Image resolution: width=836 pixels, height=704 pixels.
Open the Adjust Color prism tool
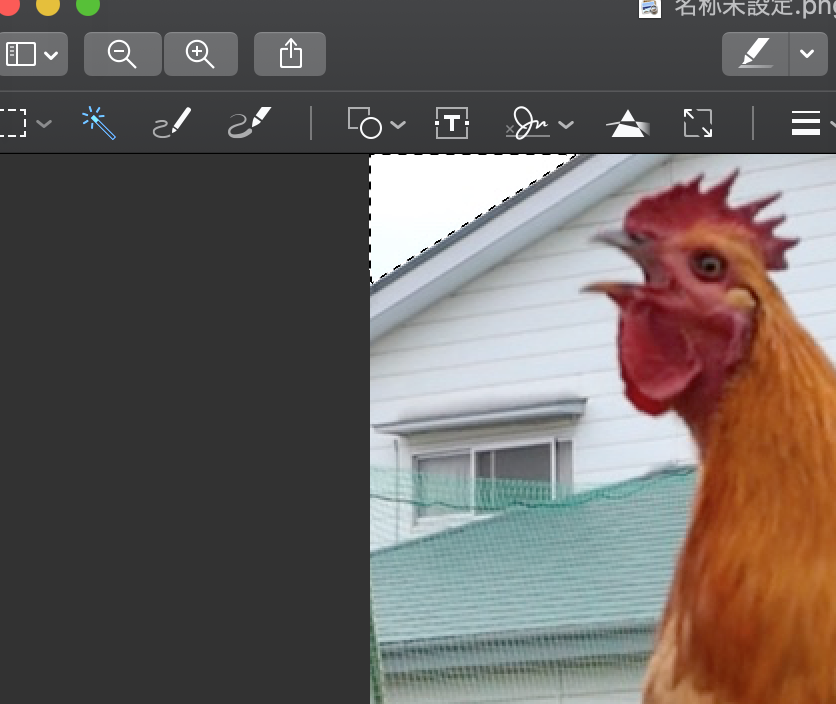pos(628,123)
